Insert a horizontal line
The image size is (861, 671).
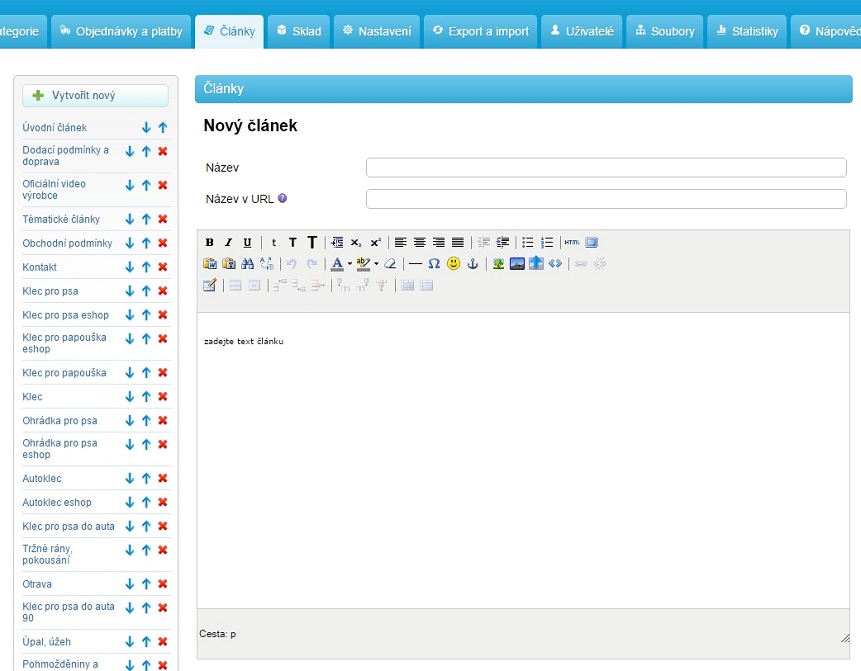415,264
